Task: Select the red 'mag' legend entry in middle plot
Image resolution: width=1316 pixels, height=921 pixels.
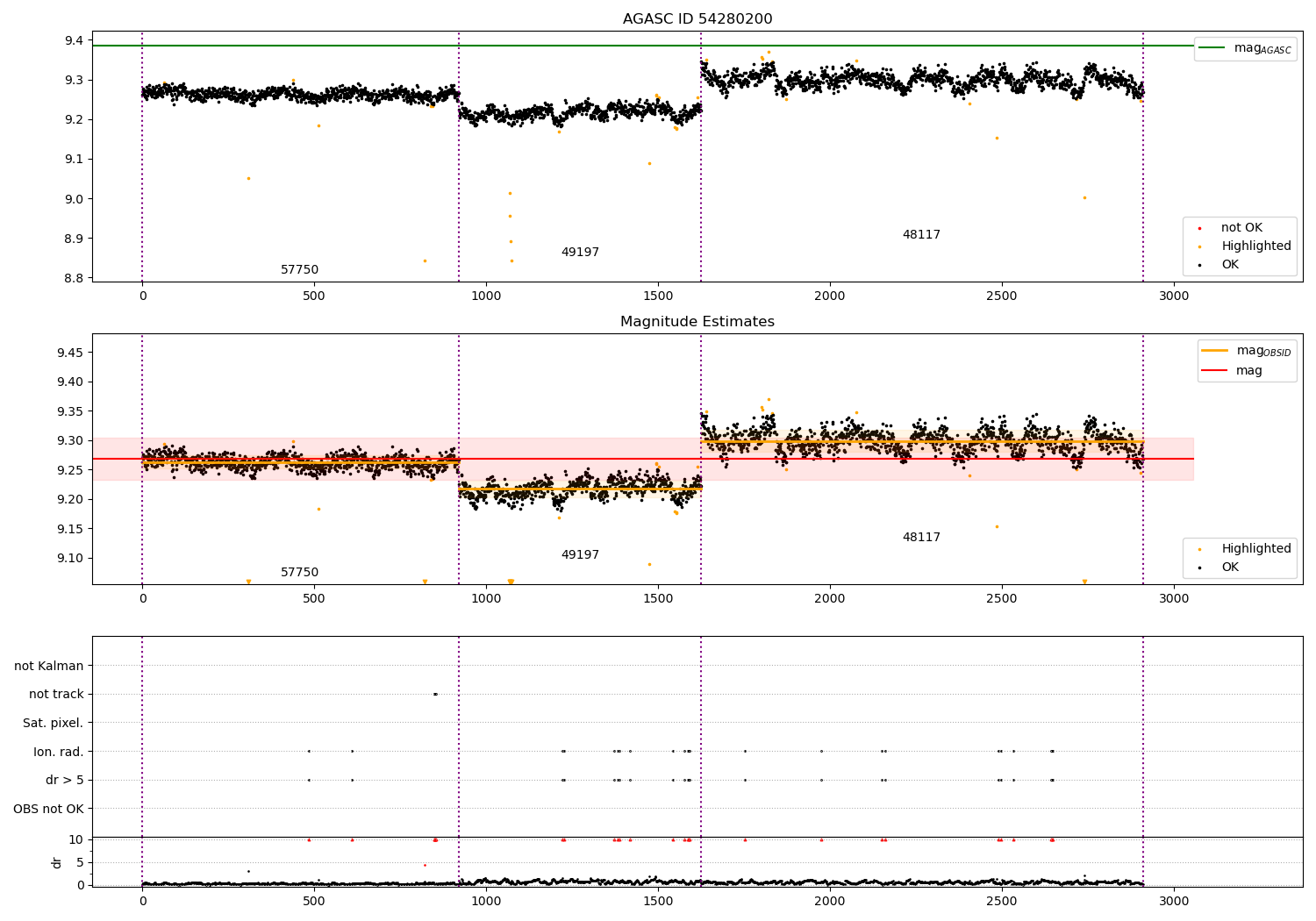Action: pyautogui.click(x=1232, y=371)
